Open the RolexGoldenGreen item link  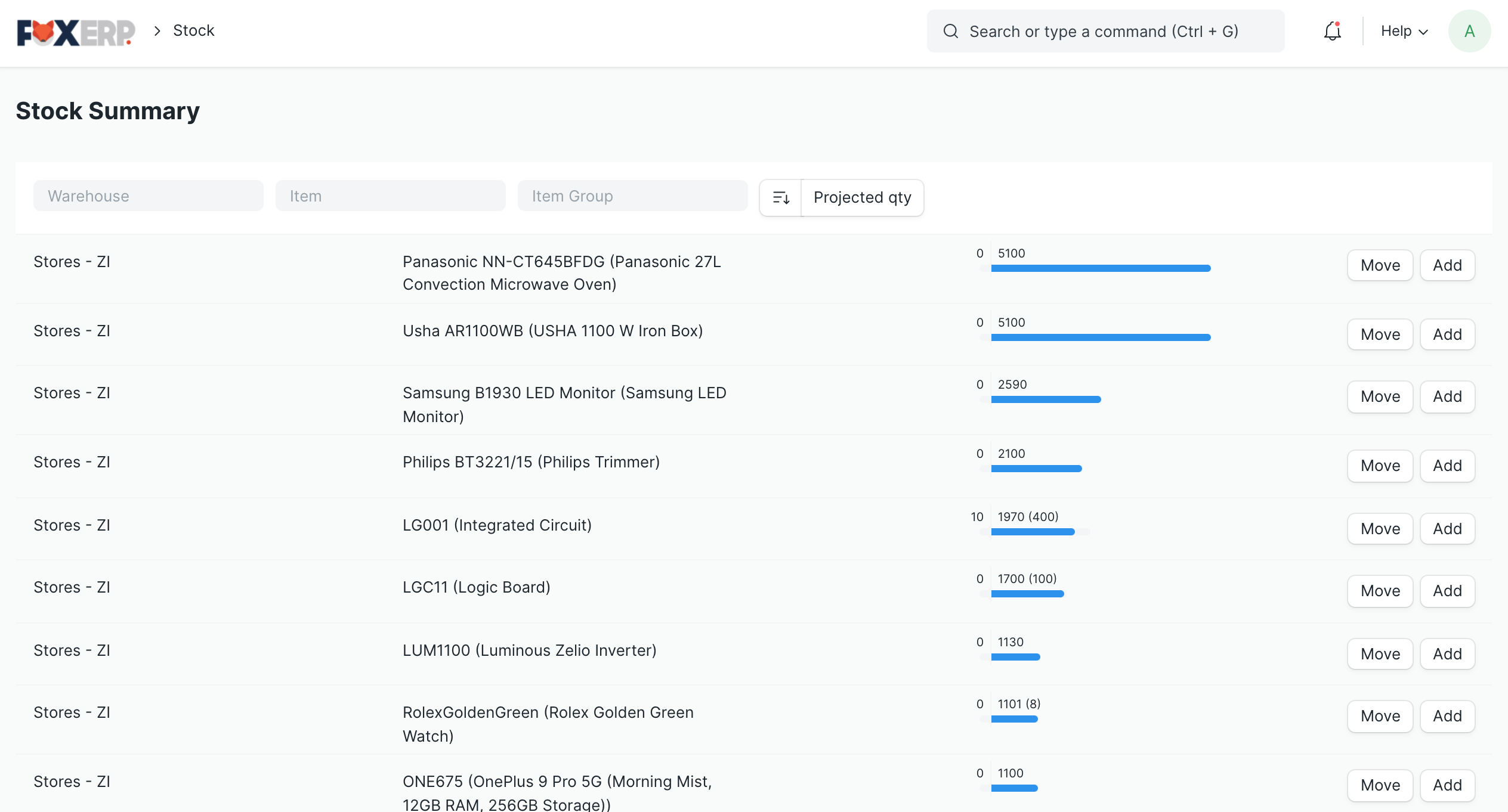548,724
